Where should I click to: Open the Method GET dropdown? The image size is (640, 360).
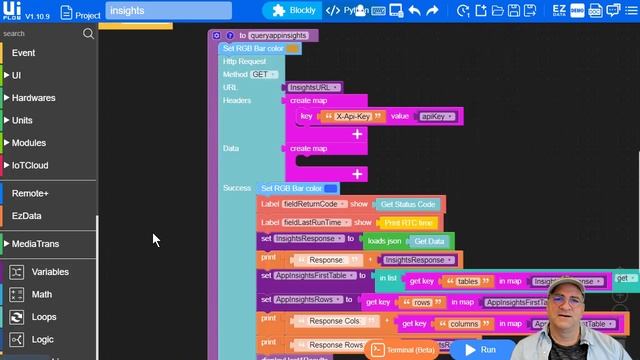tap(264, 74)
